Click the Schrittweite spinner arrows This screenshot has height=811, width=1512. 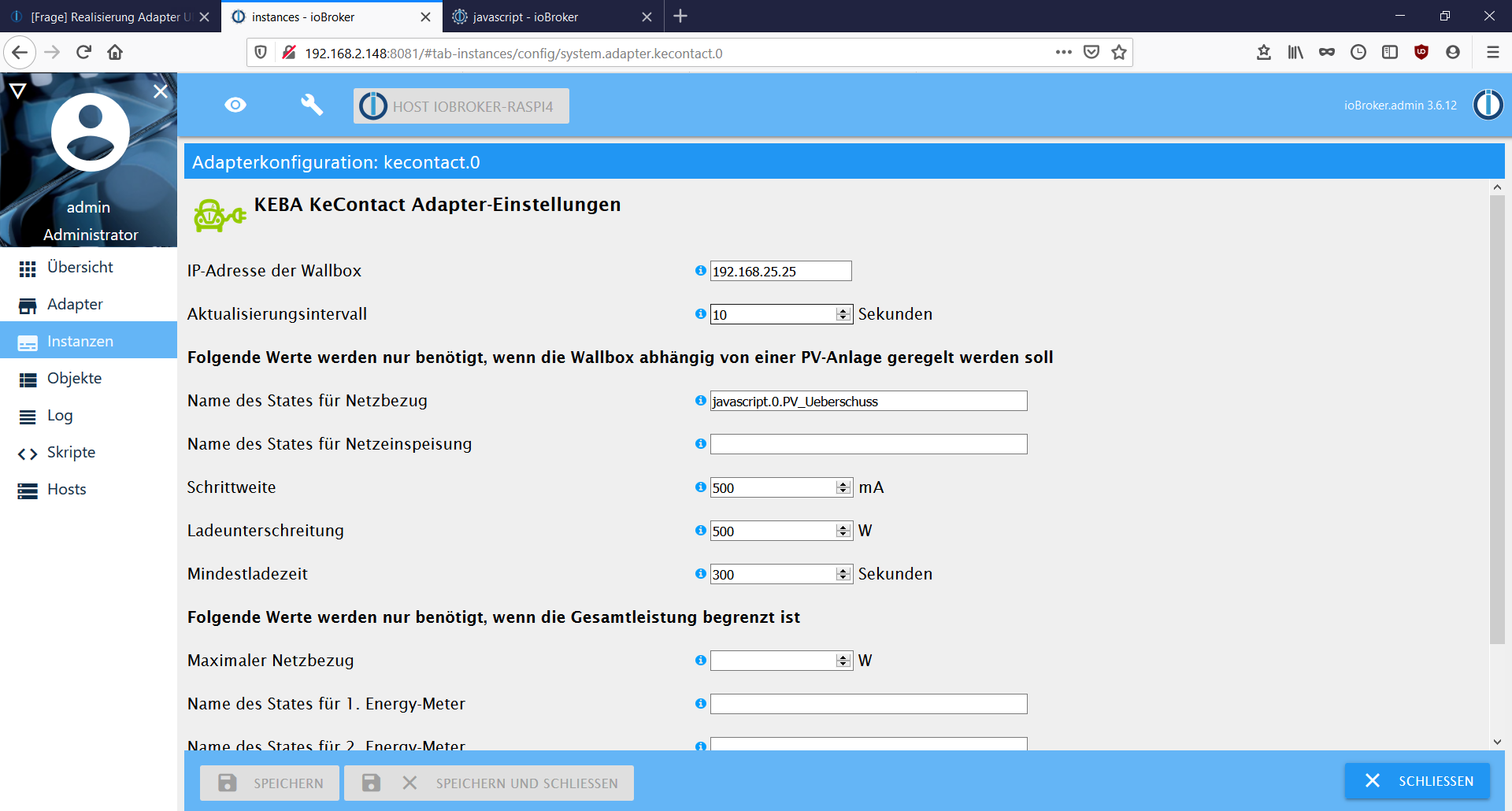click(x=843, y=487)
